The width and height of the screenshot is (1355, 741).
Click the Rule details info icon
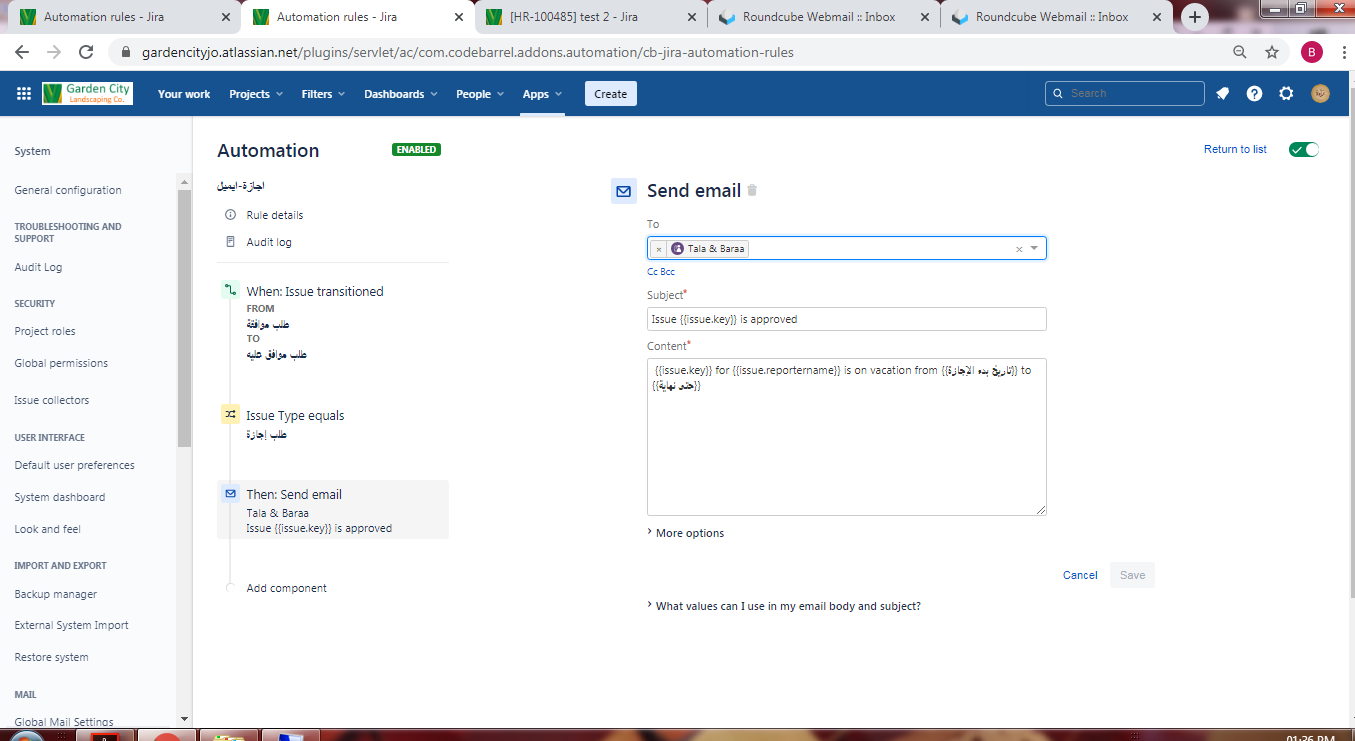231,215
